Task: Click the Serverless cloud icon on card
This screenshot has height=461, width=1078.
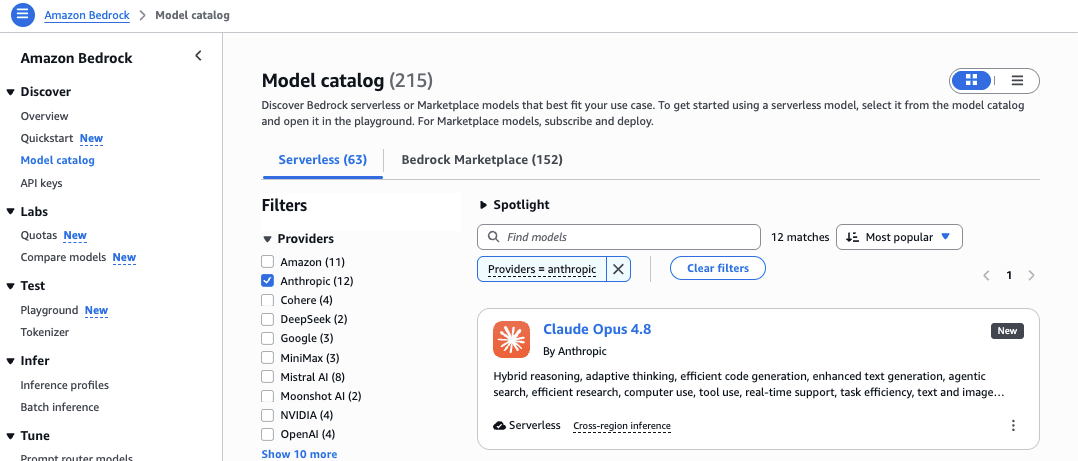Action: pos(500,425)
